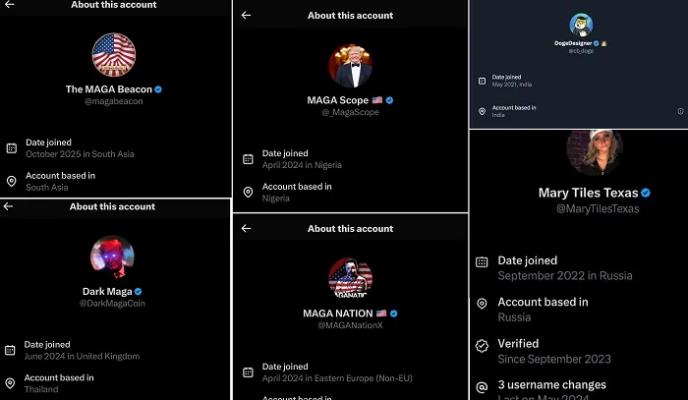Click the location pin next to Nigeria account base
This screenshot has height=400, width=688.
(x=248, y=192)
